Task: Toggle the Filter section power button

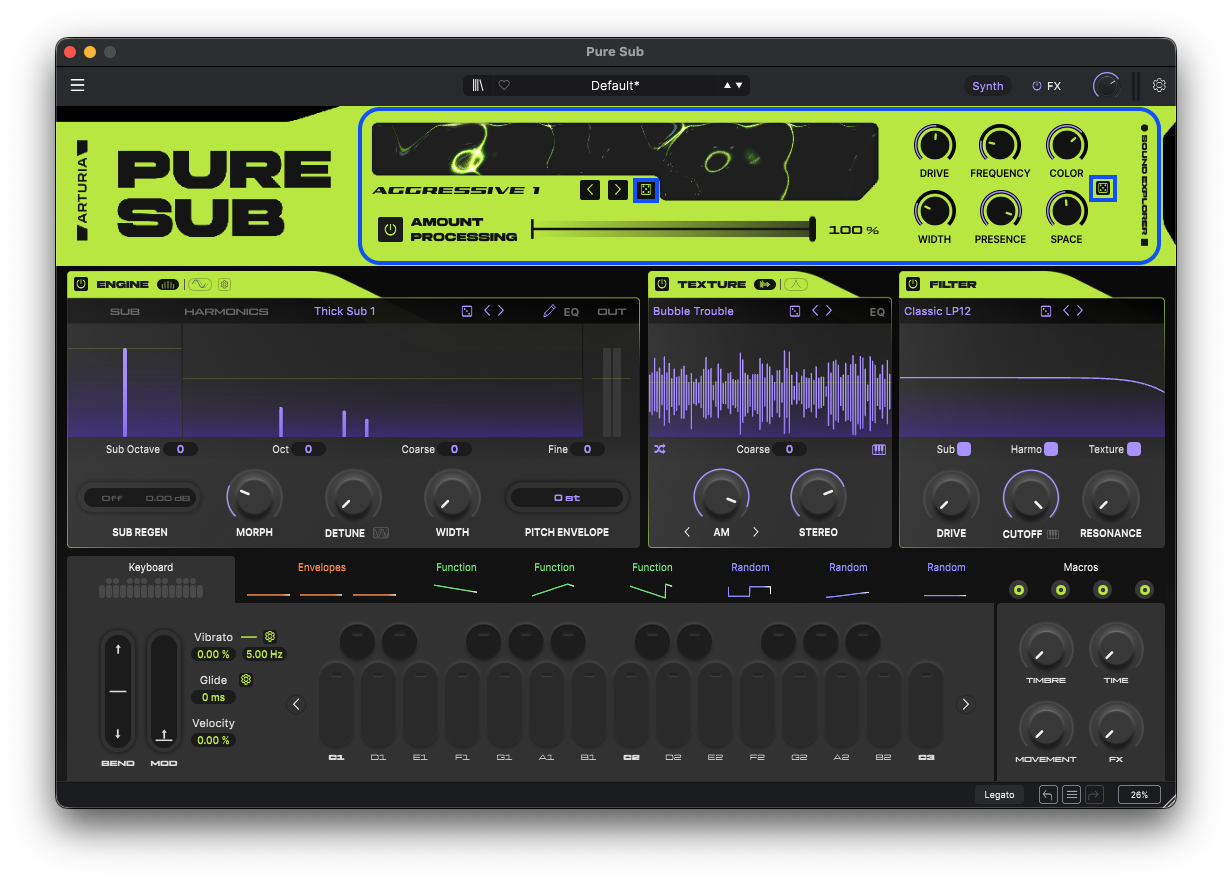Action: point(913,284)
